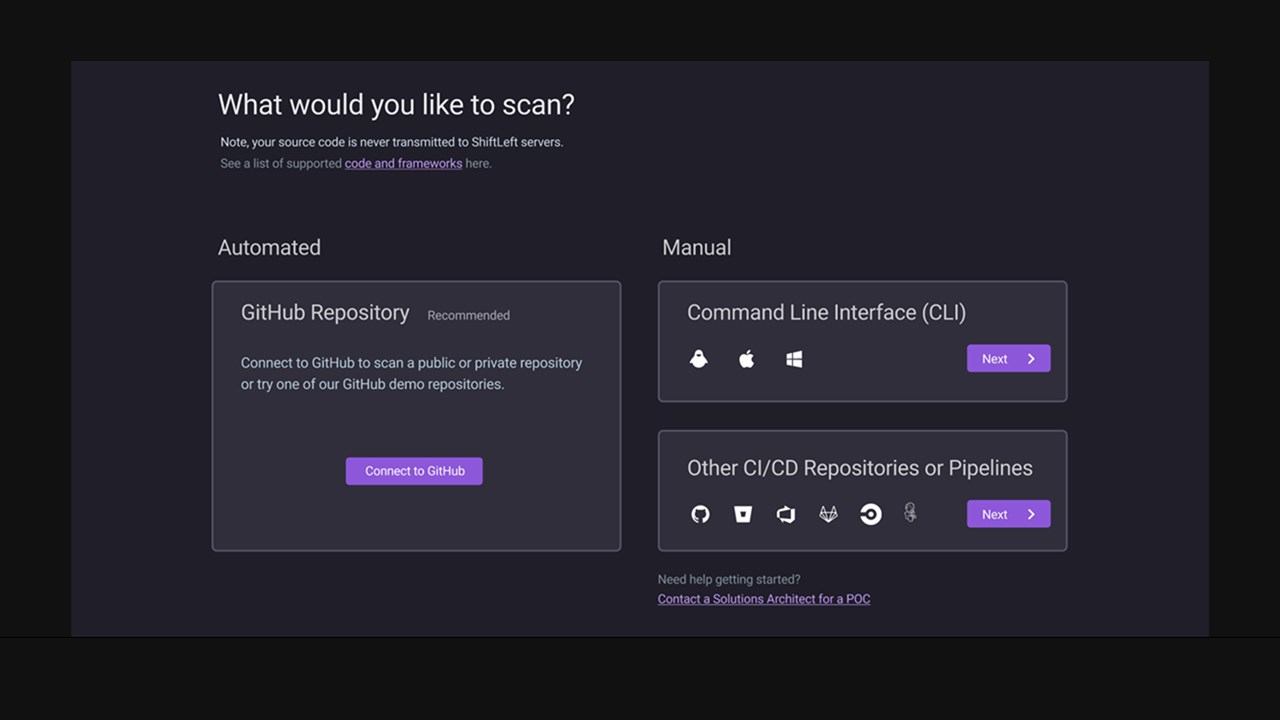Click the Azure DevOps icon

[x=786, y=514]
